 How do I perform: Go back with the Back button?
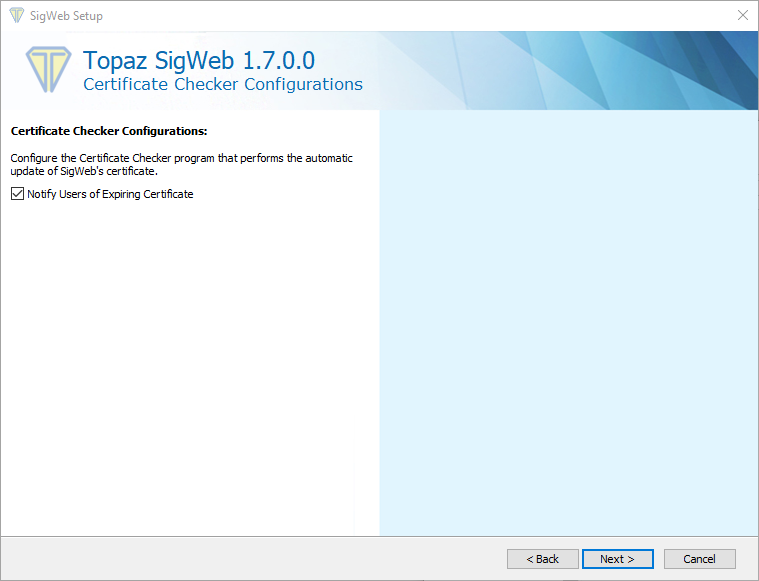click(x=542, y=559)
